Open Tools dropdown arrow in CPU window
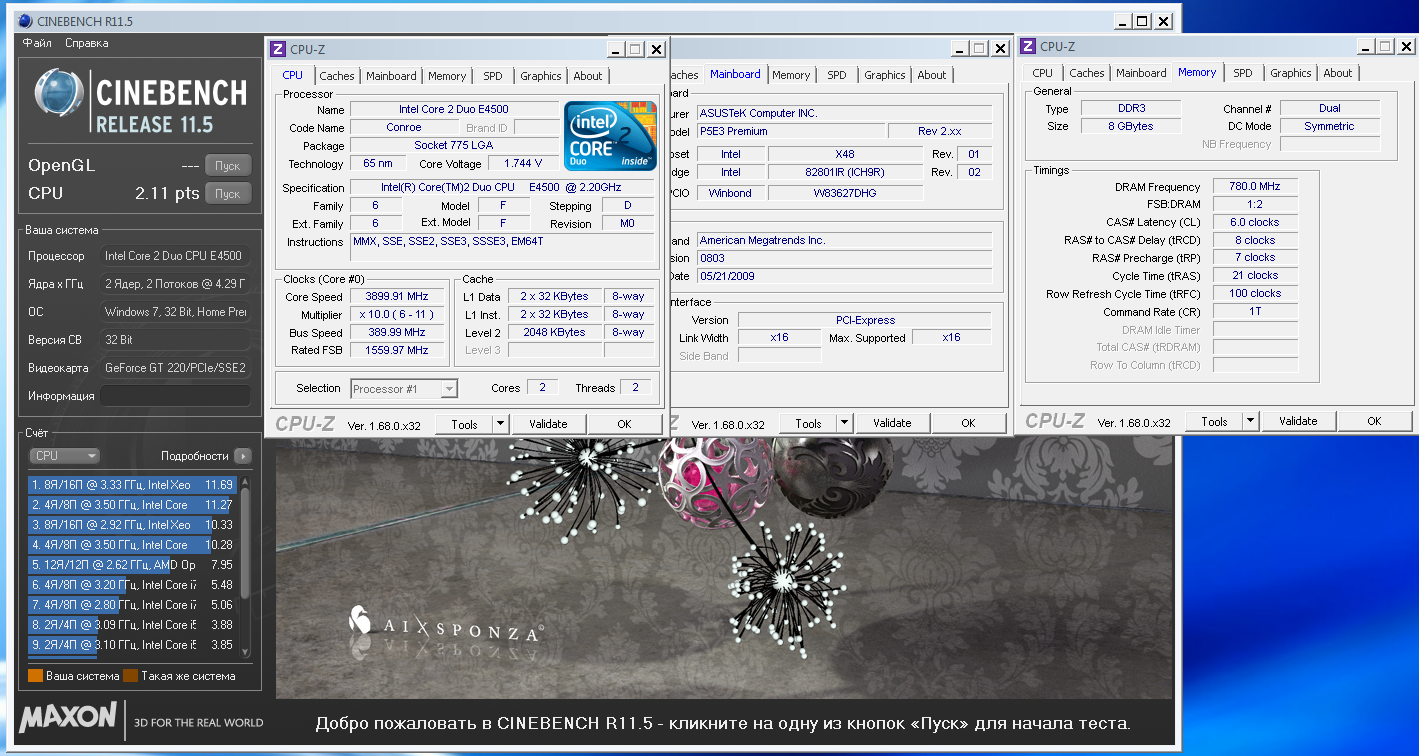 point(501,424)
